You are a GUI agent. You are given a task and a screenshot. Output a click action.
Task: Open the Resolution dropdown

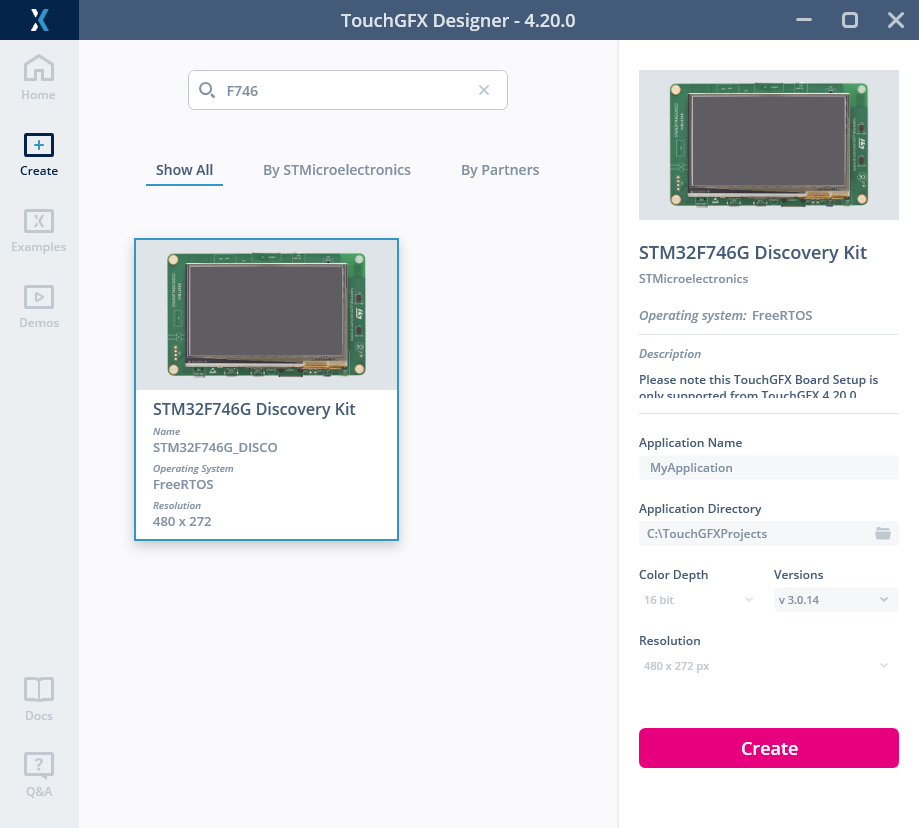[x=768, y=666]
